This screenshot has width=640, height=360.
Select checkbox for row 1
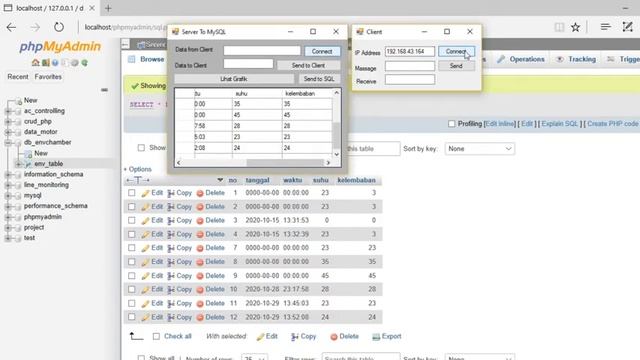tap(131, 193)
